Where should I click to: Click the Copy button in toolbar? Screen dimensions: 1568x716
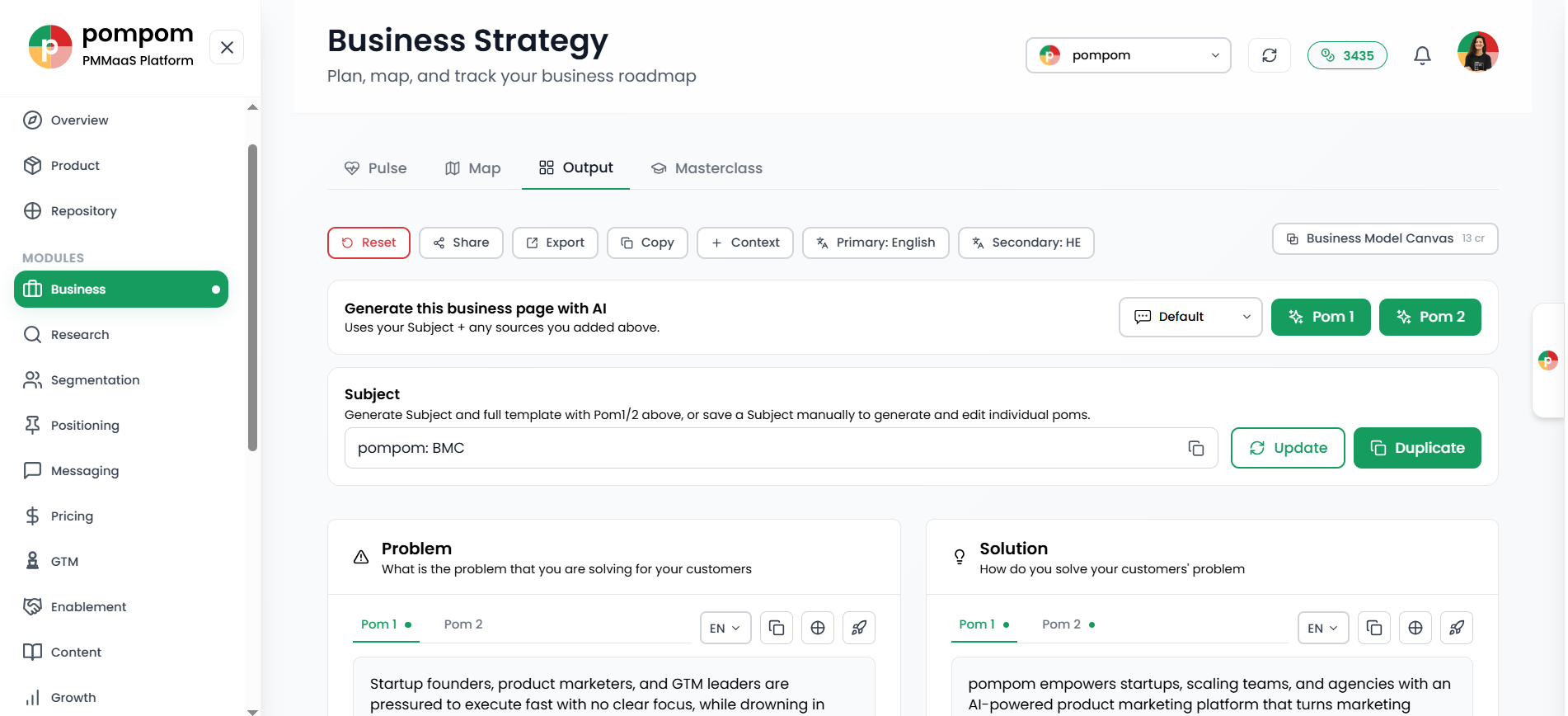[x=647, y=243]
